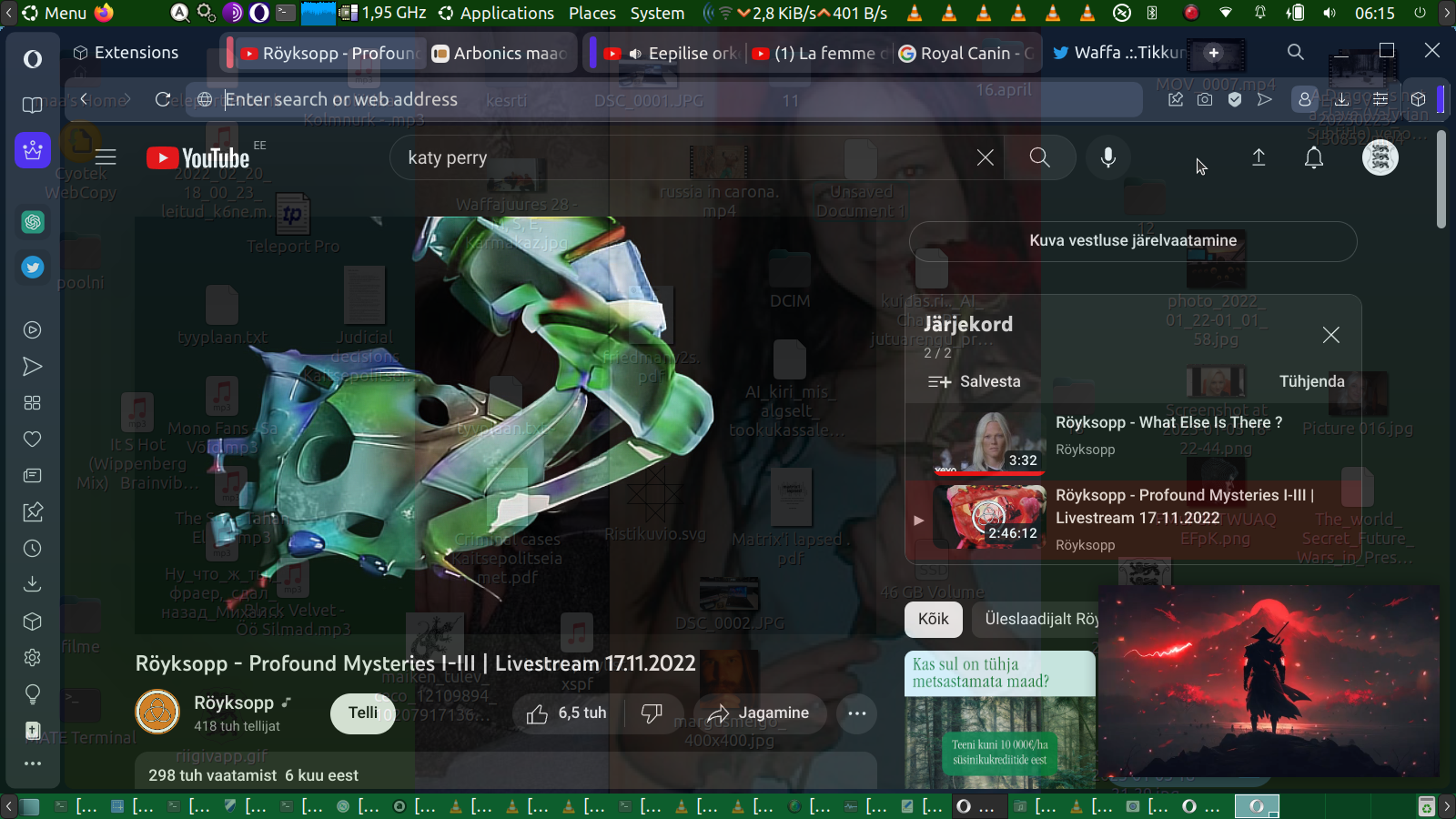Go back using the toolbar arrow

coord(84,99)
